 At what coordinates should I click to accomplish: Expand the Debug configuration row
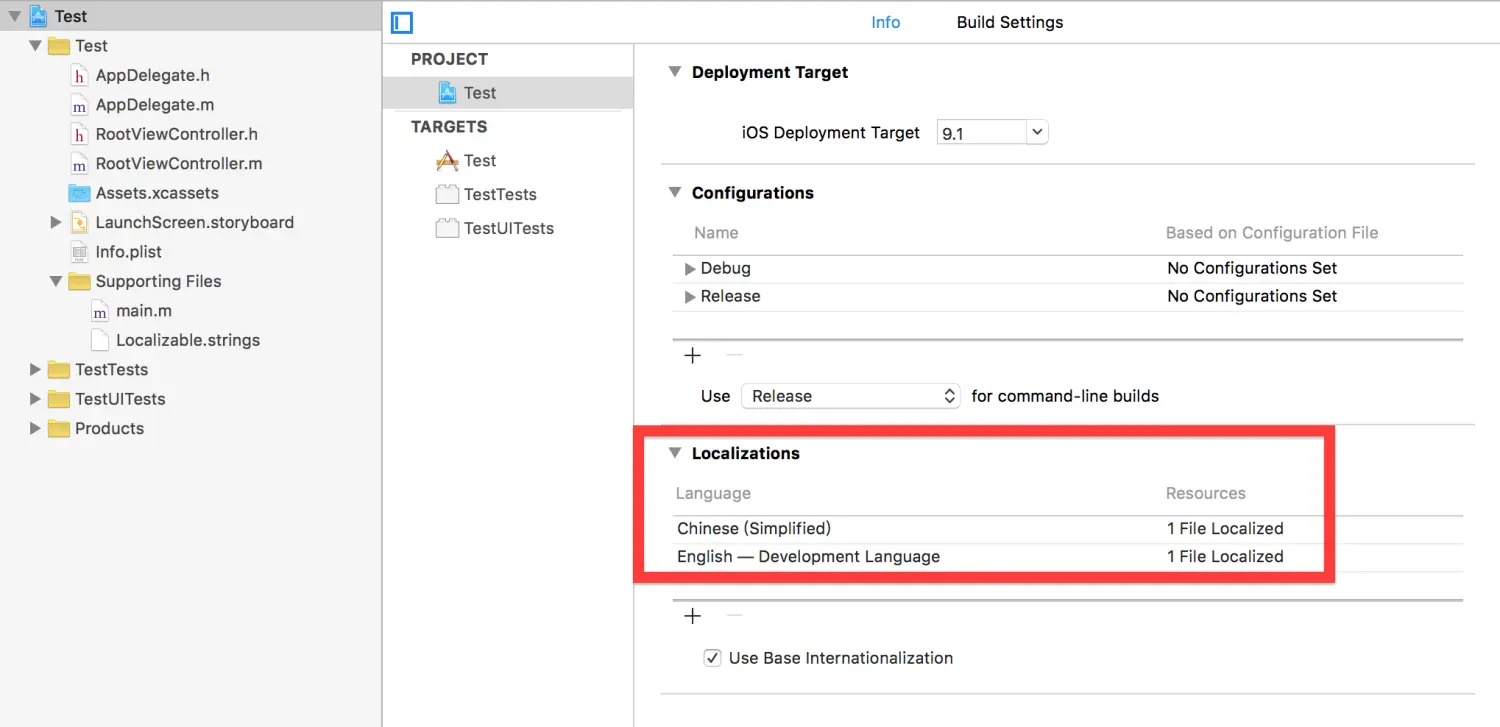690,268
